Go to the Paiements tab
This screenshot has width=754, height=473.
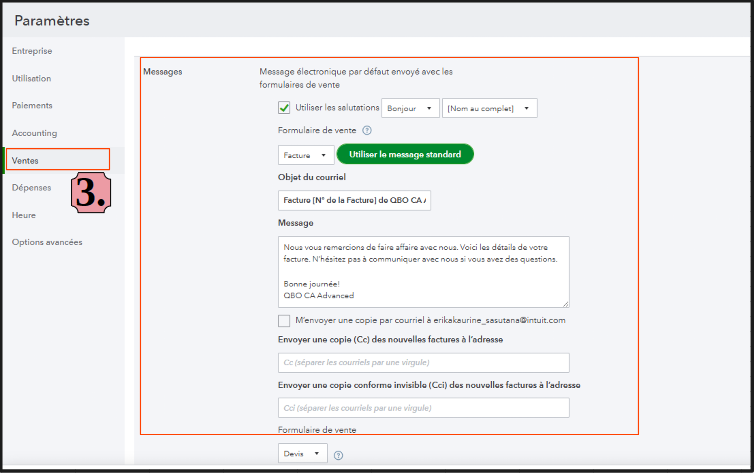pyautogui.click(x=32, y=105)
